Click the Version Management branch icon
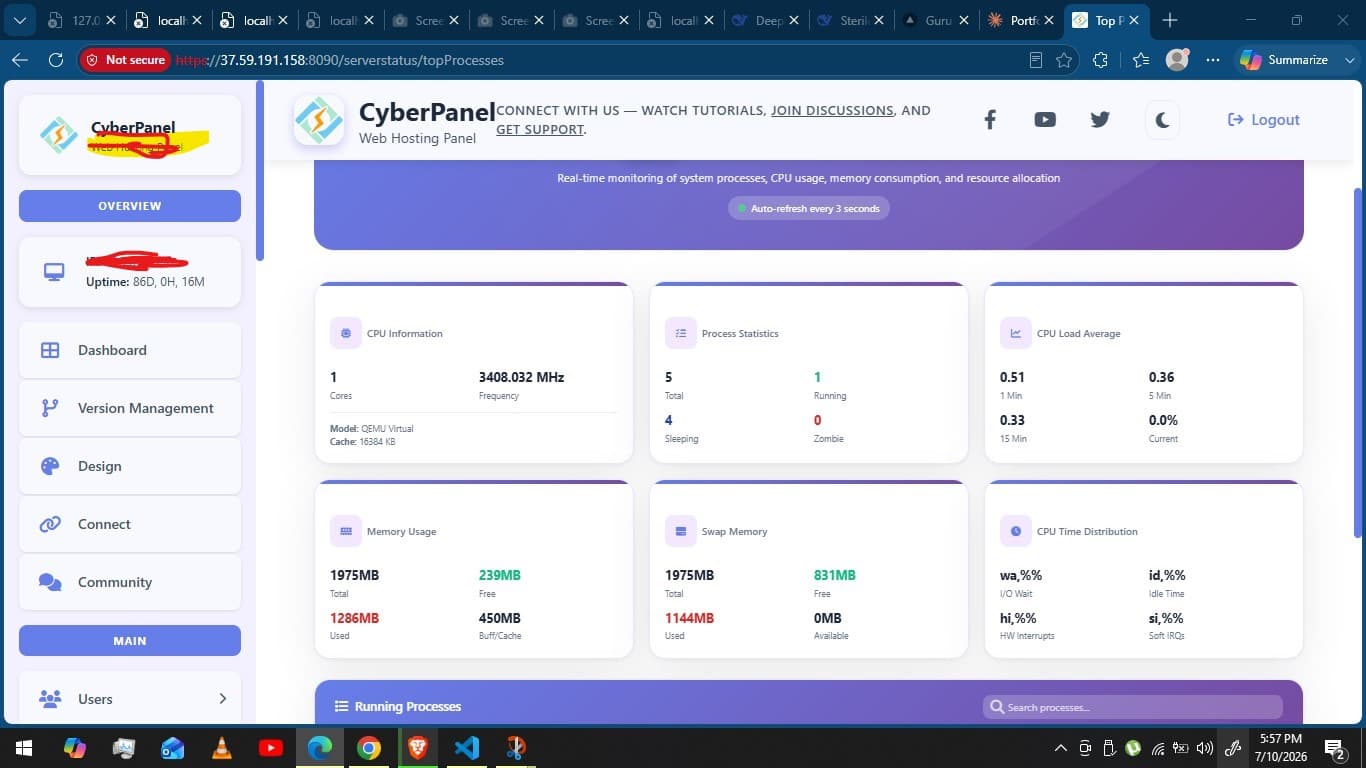The width and height of the screenshot is (1366, 768). point(50,408)
